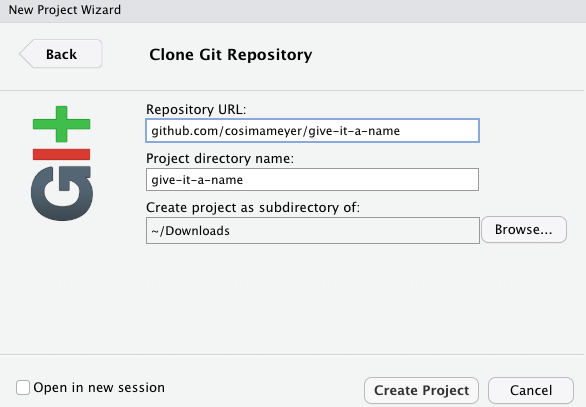Go back using the Back arrow button

[x=61, y=54]
